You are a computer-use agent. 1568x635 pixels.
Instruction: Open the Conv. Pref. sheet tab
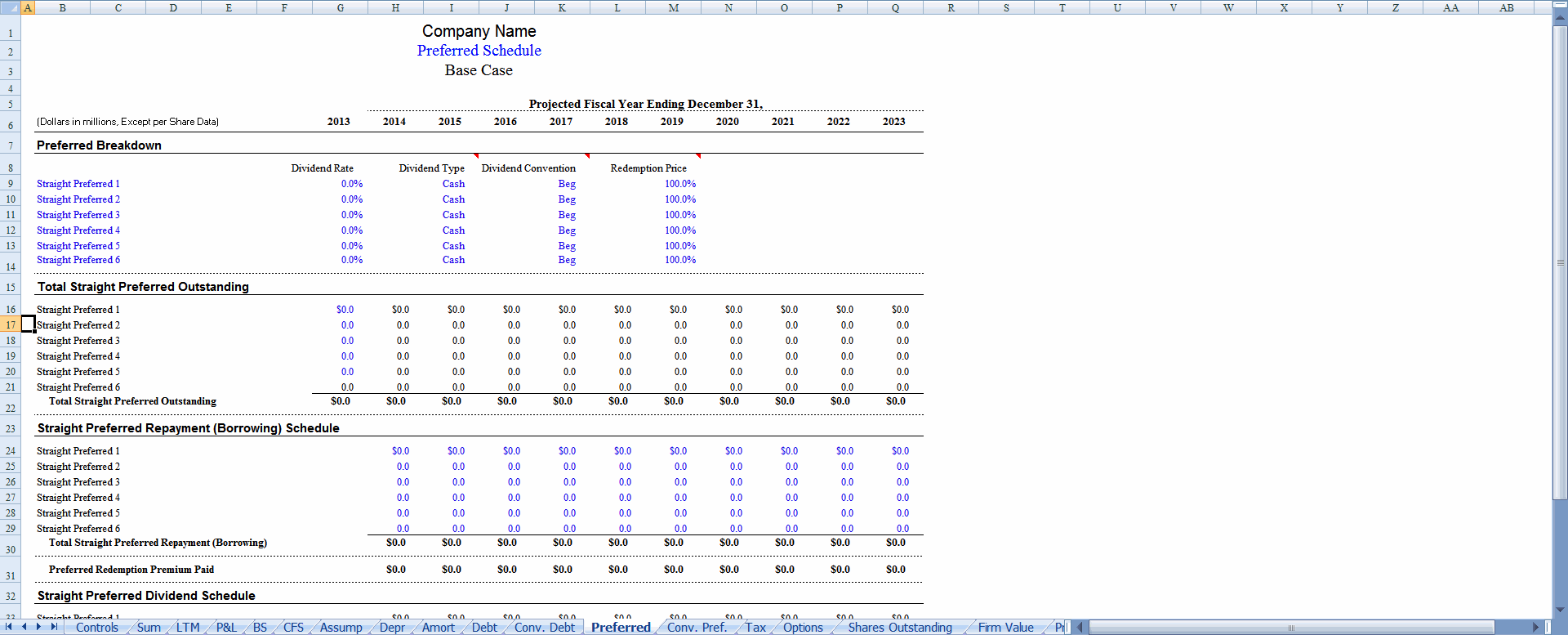(697, 628)
